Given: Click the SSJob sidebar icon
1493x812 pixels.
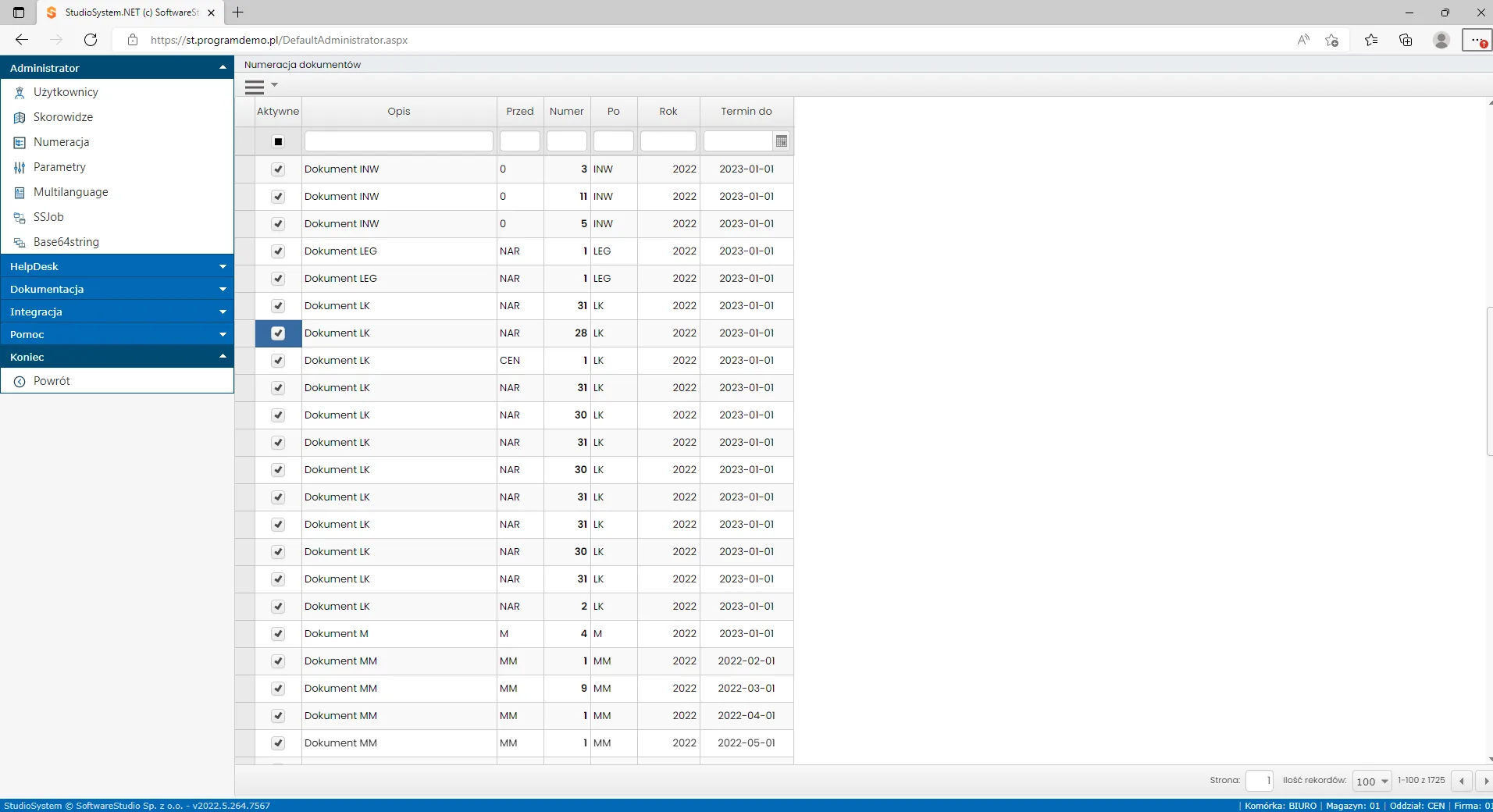Looking at the screenshot, I should pos(20,217).
